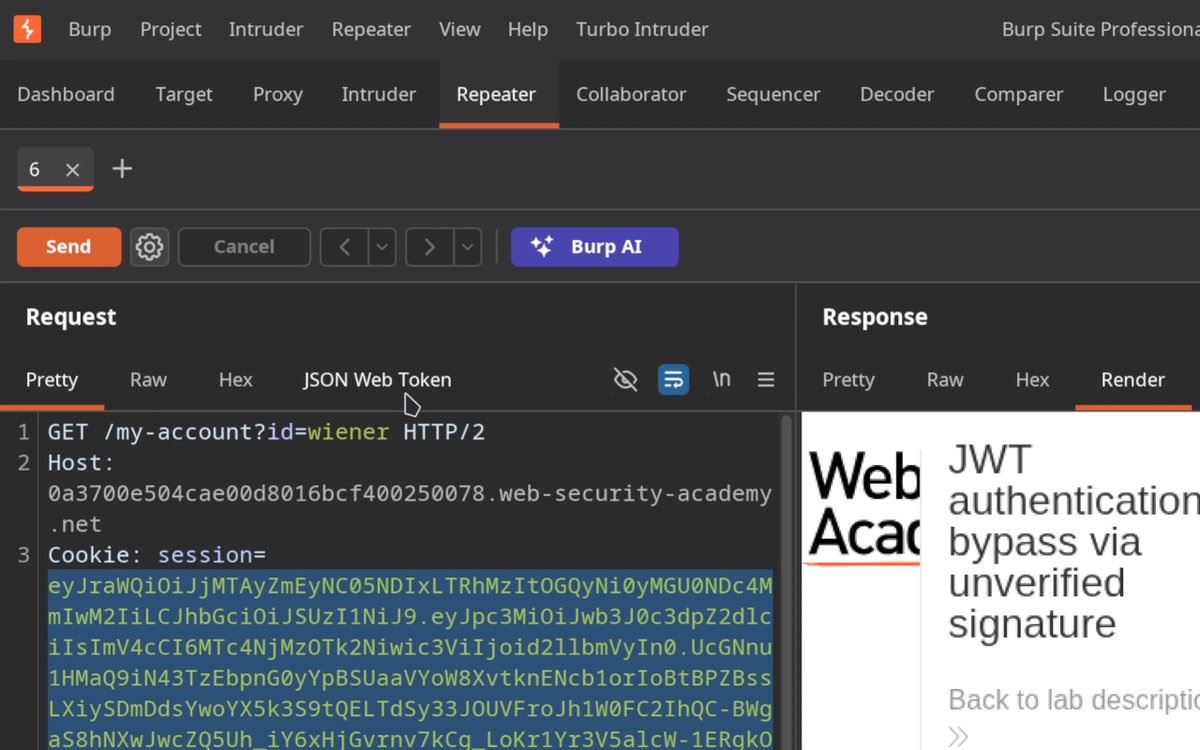Open the Help menu
The image size is (1200, 750).
528,29
